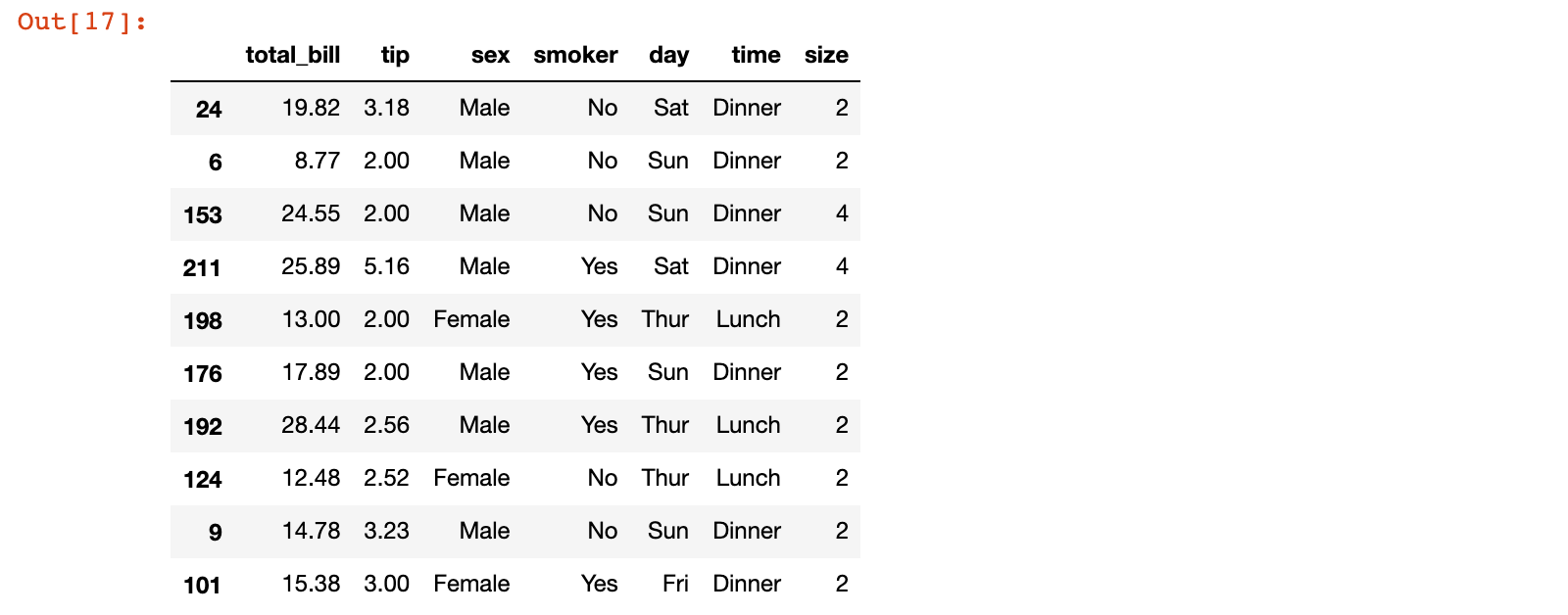Viewport: 1568px width, 615px height.
Task: Select row index 153
Action: point(203,214)
